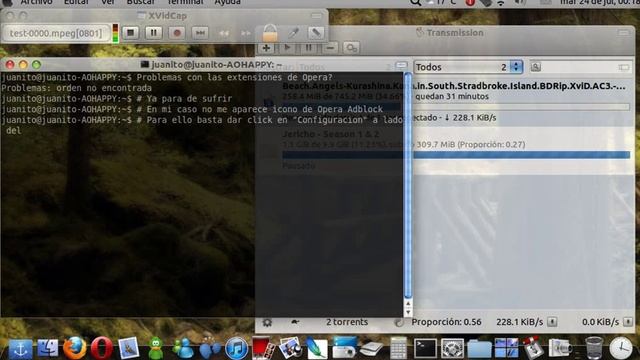Click the Proporción: 0.56 statistics indicator
640x360 pixels.
tap(446, 322)
